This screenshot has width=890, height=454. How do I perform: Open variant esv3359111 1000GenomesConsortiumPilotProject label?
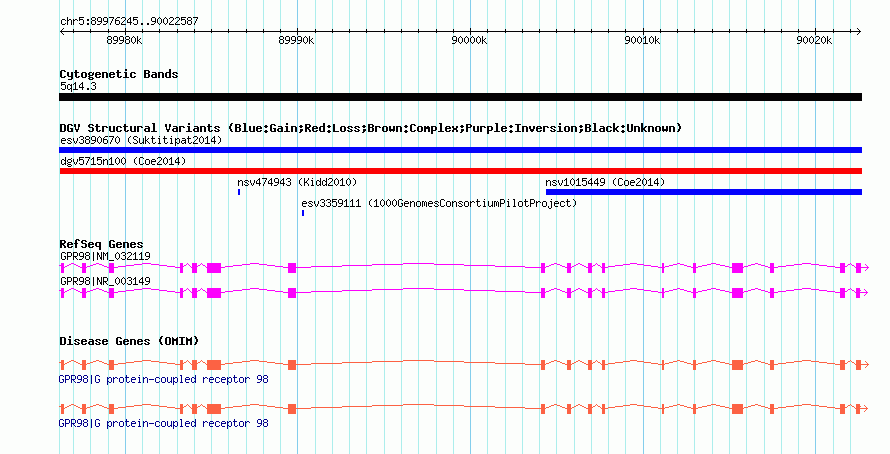click(439, 203)
